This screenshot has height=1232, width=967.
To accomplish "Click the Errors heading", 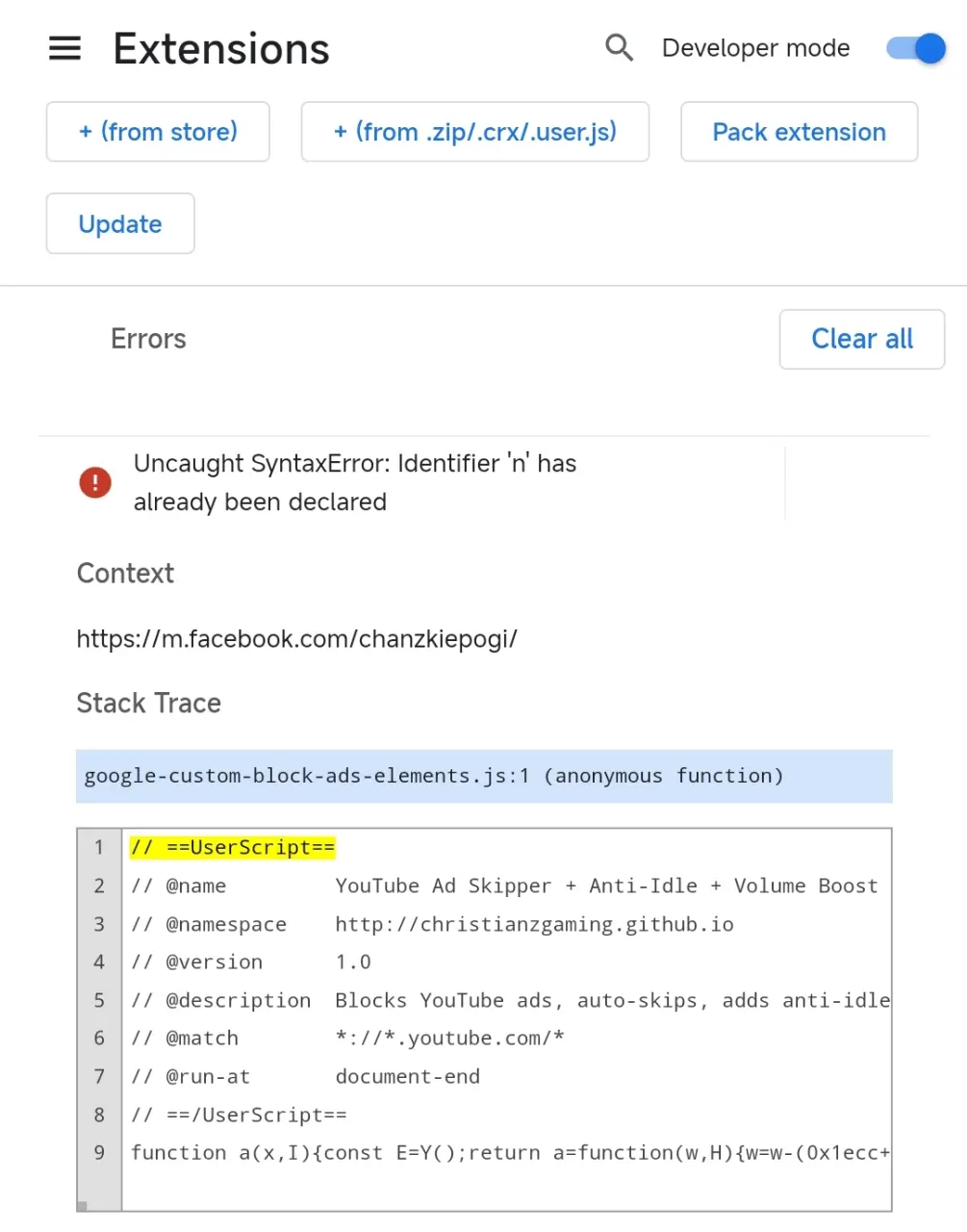I will (x=148, y=339).
